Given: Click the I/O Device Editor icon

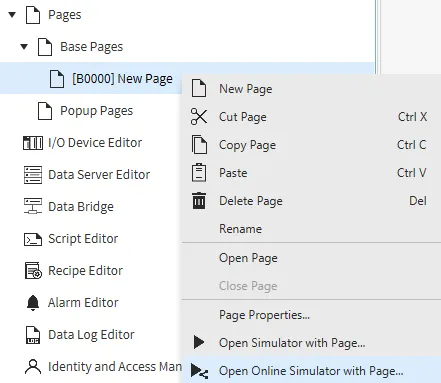Looking at the screenshot, I should [33, 143].
